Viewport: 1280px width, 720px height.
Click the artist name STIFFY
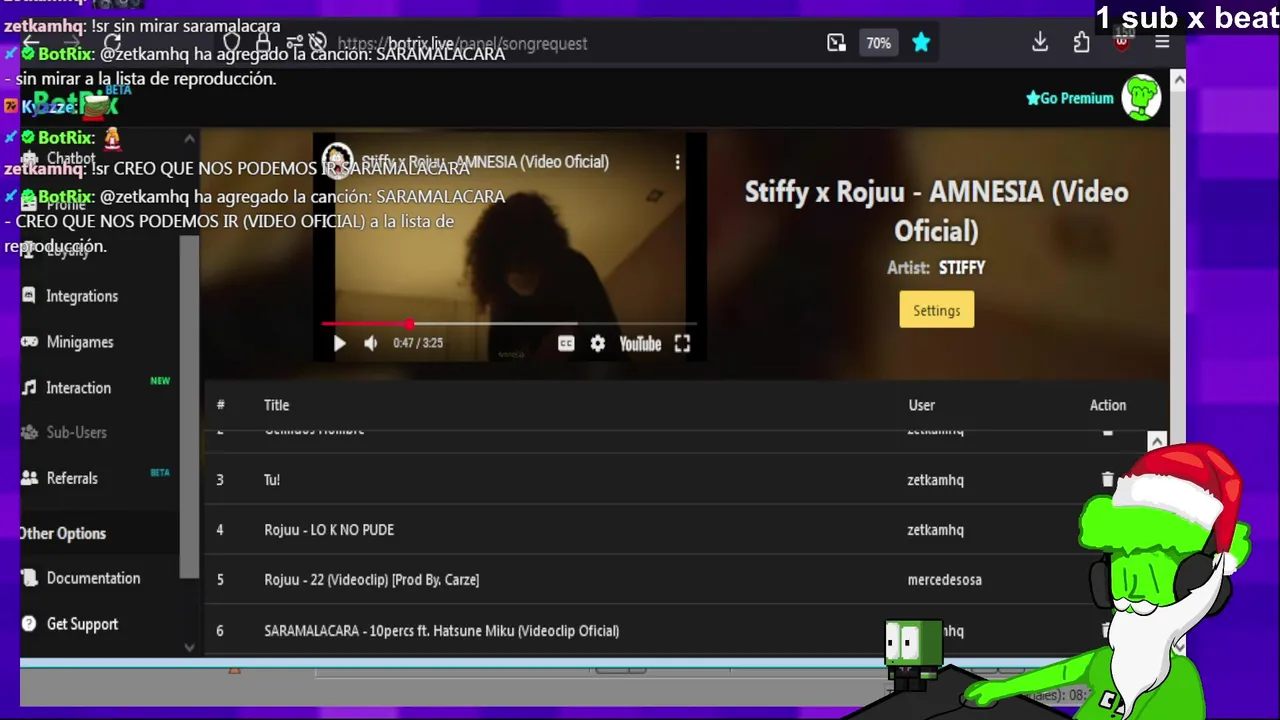[x=962, y=268]
